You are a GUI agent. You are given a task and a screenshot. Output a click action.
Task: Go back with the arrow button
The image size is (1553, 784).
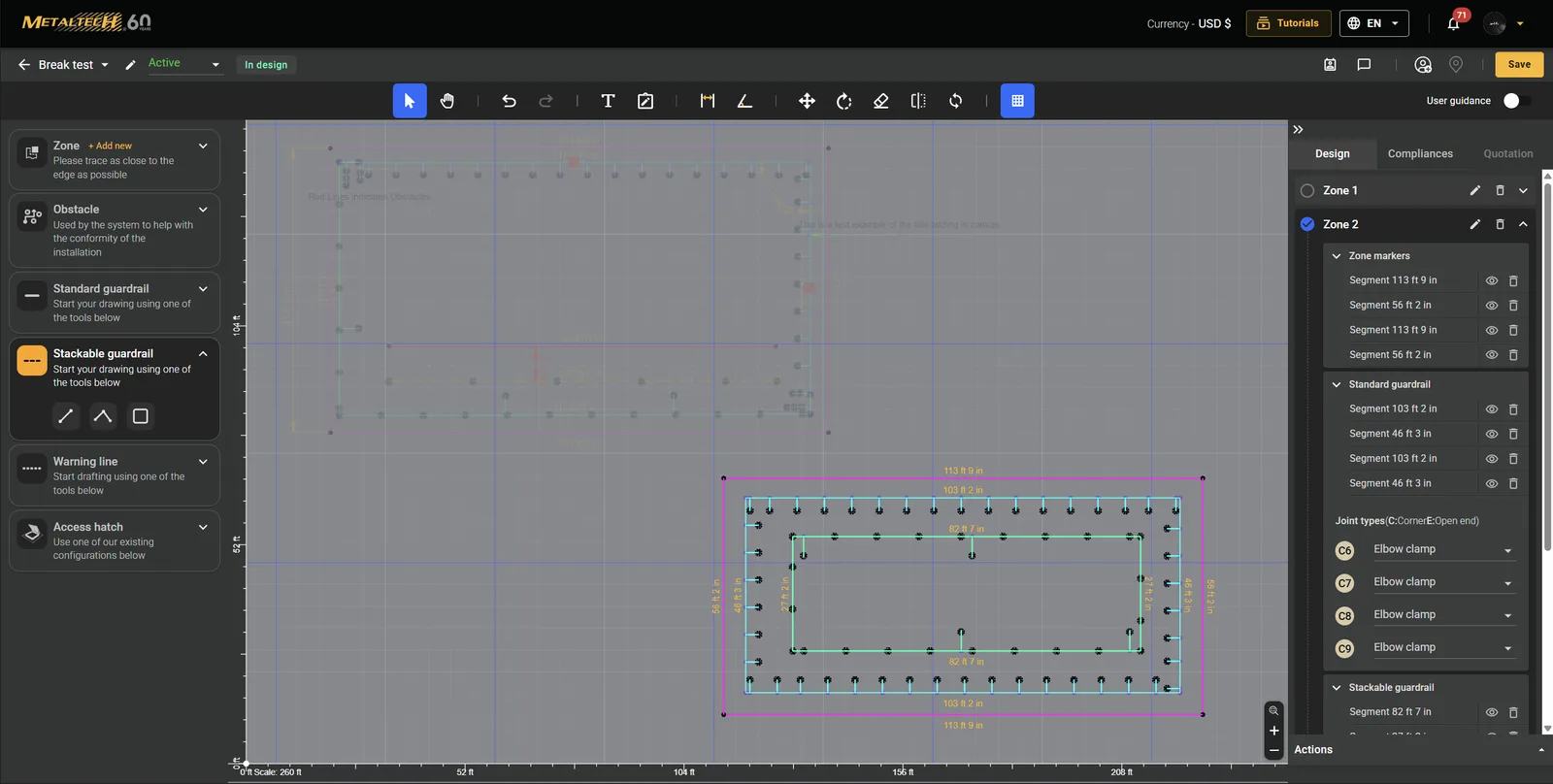24,65
